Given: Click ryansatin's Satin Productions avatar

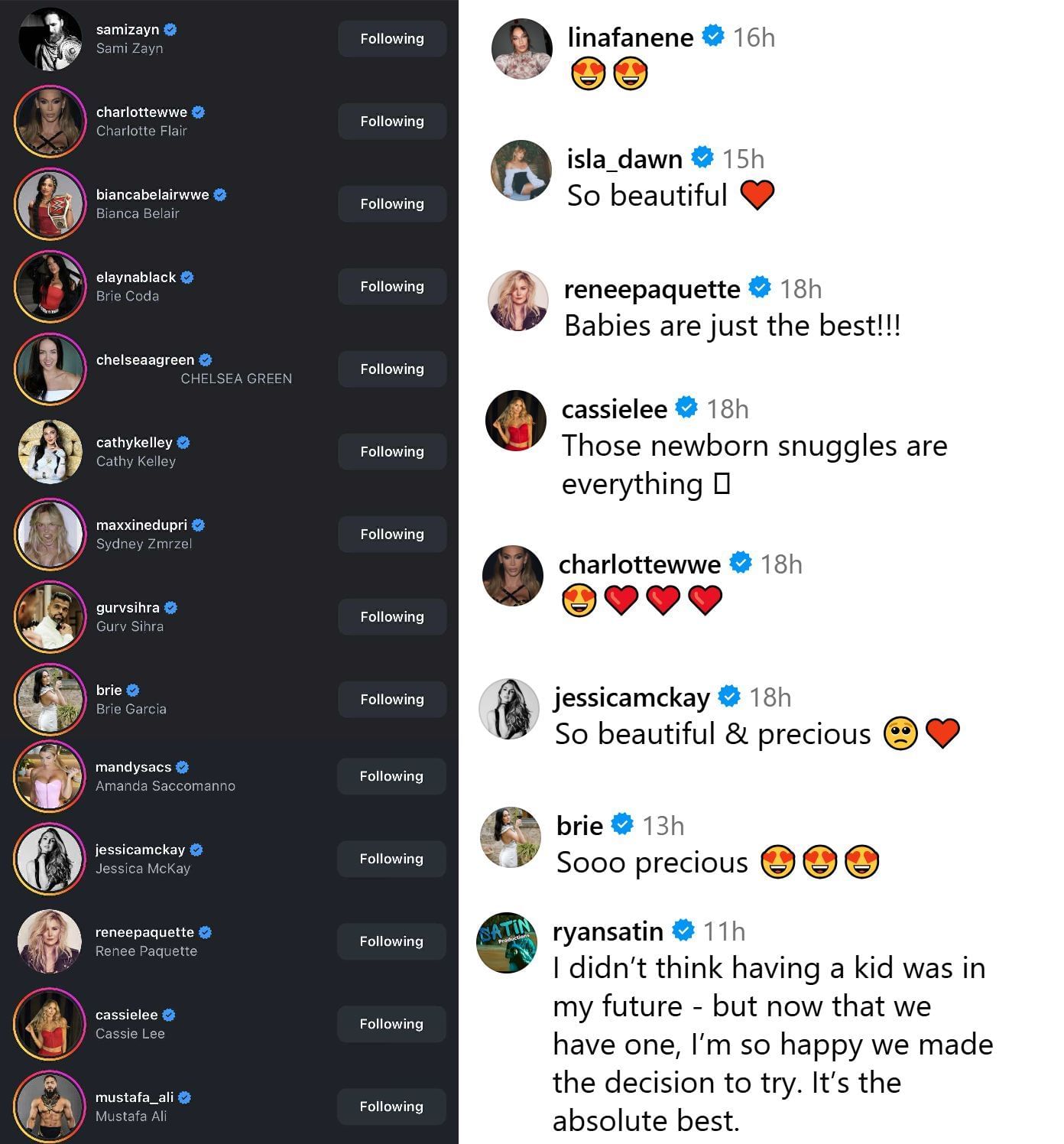Looking at the screenshot, I should tap(507, 942).
